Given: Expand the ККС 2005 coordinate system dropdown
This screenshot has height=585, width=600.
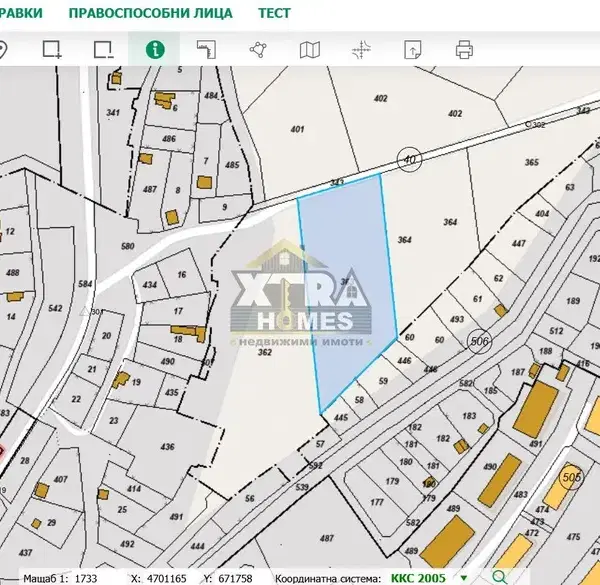Looking at the screenshot, I should click(x=464, y=578).
